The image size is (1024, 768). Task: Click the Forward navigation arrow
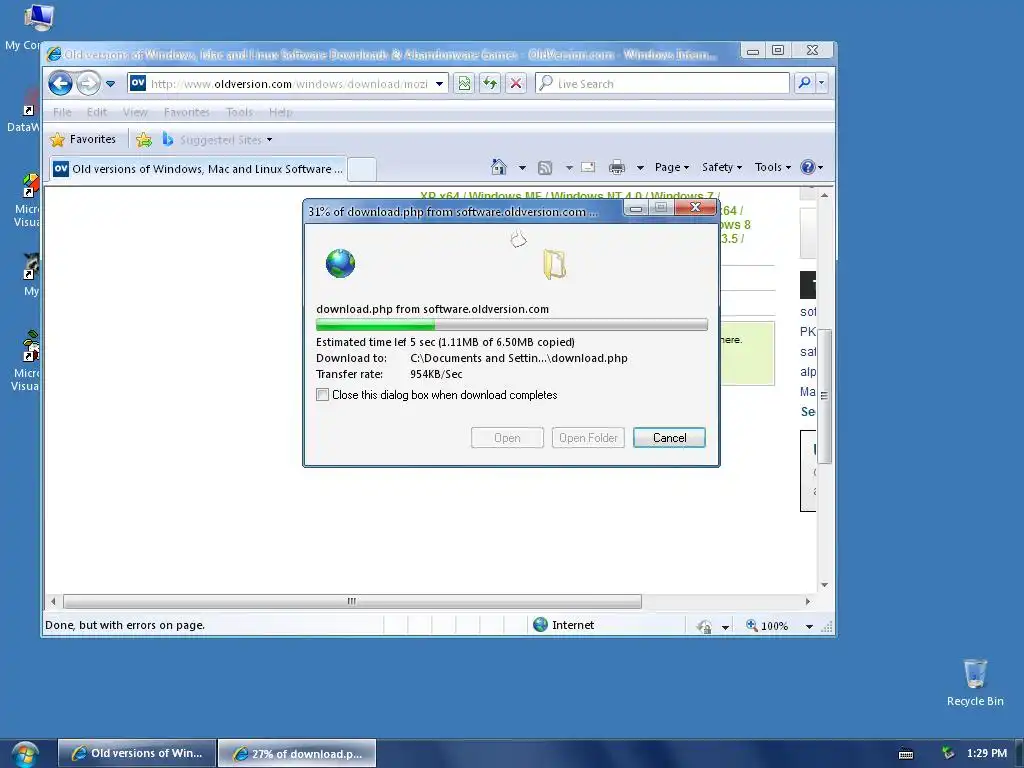[x=88, y=84]
